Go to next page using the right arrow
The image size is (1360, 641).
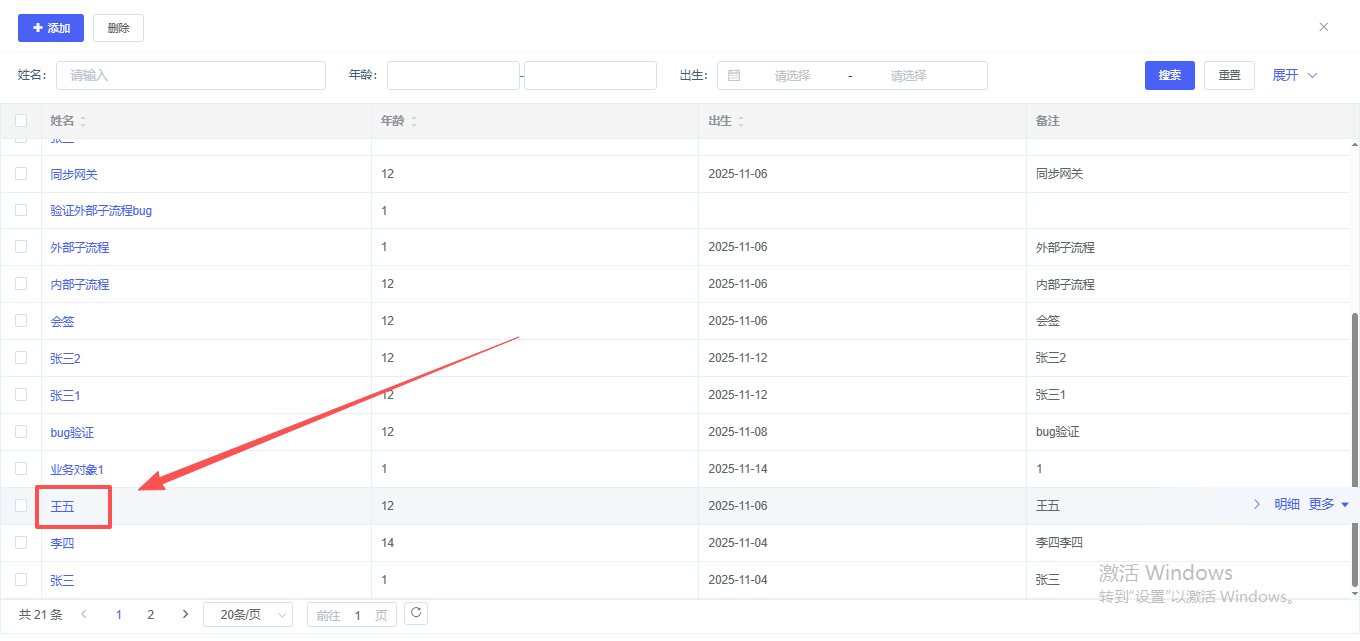coord(185,615)
